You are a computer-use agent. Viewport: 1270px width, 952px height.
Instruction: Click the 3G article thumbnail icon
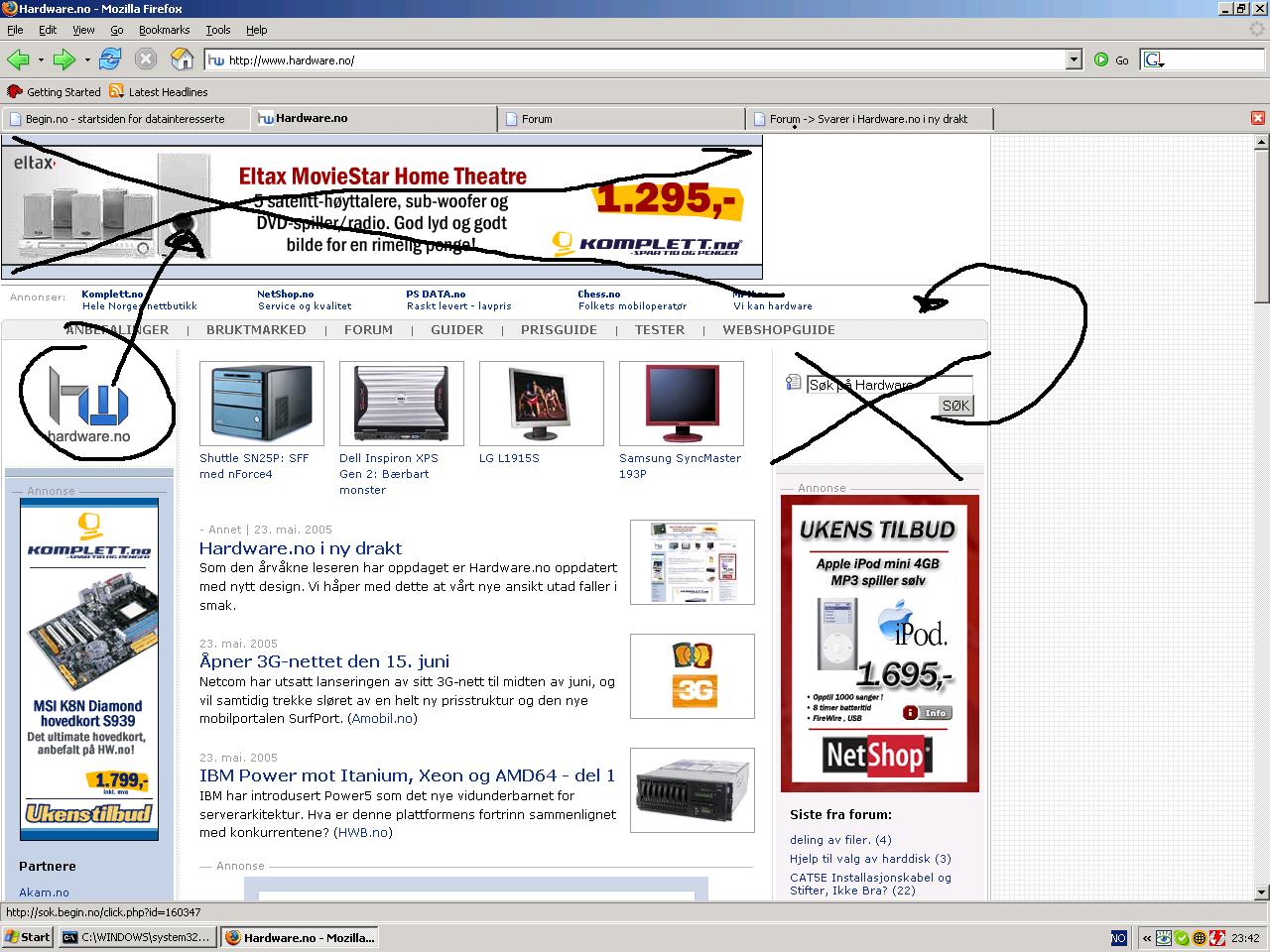693,676
